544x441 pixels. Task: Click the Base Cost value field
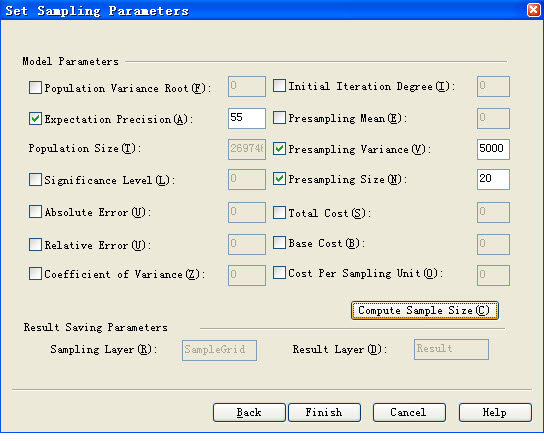pyautogui.click(x=493, y=244)
